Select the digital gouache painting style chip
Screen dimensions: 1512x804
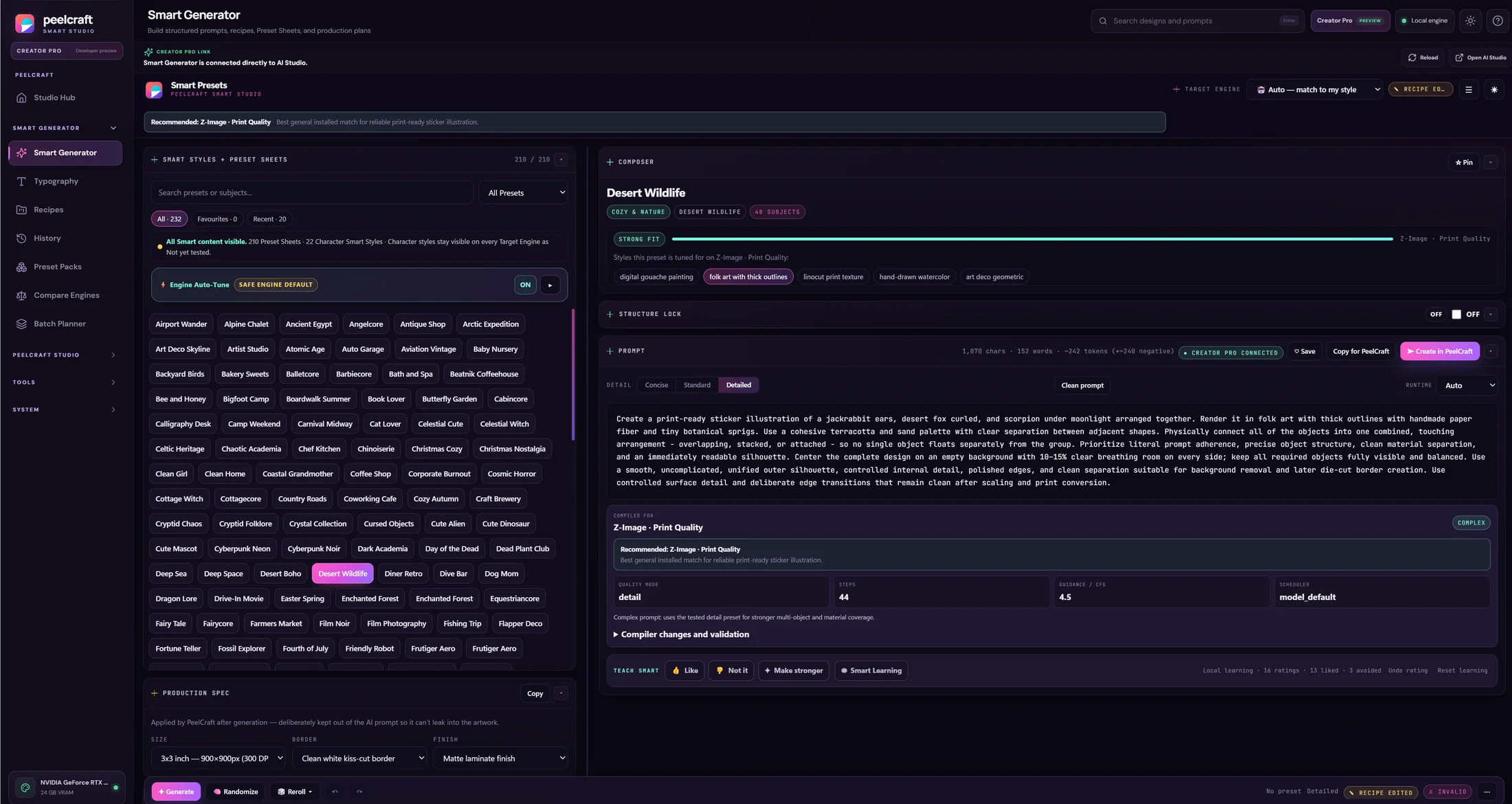point(656,277)
